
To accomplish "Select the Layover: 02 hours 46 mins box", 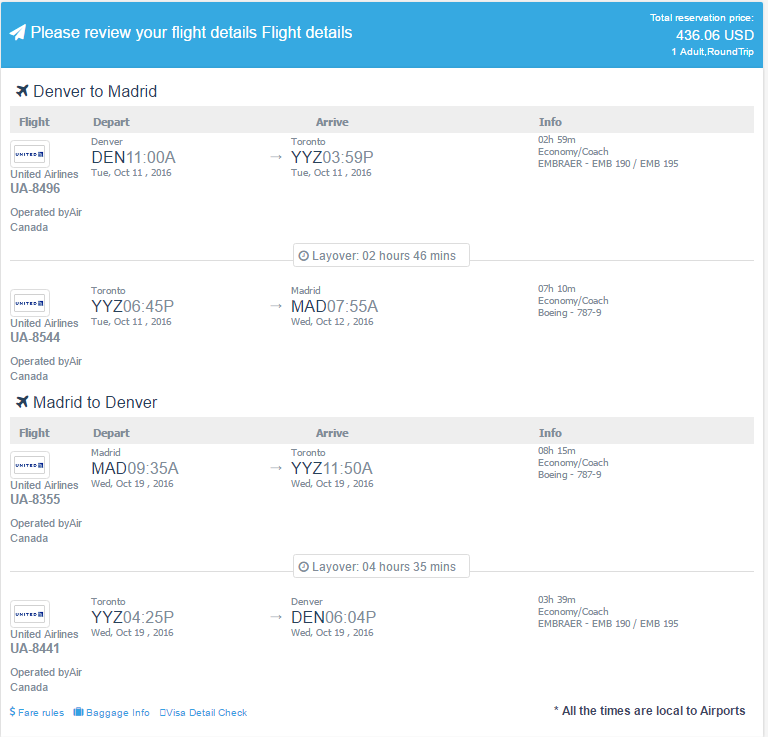I will (x=382, y=255).
